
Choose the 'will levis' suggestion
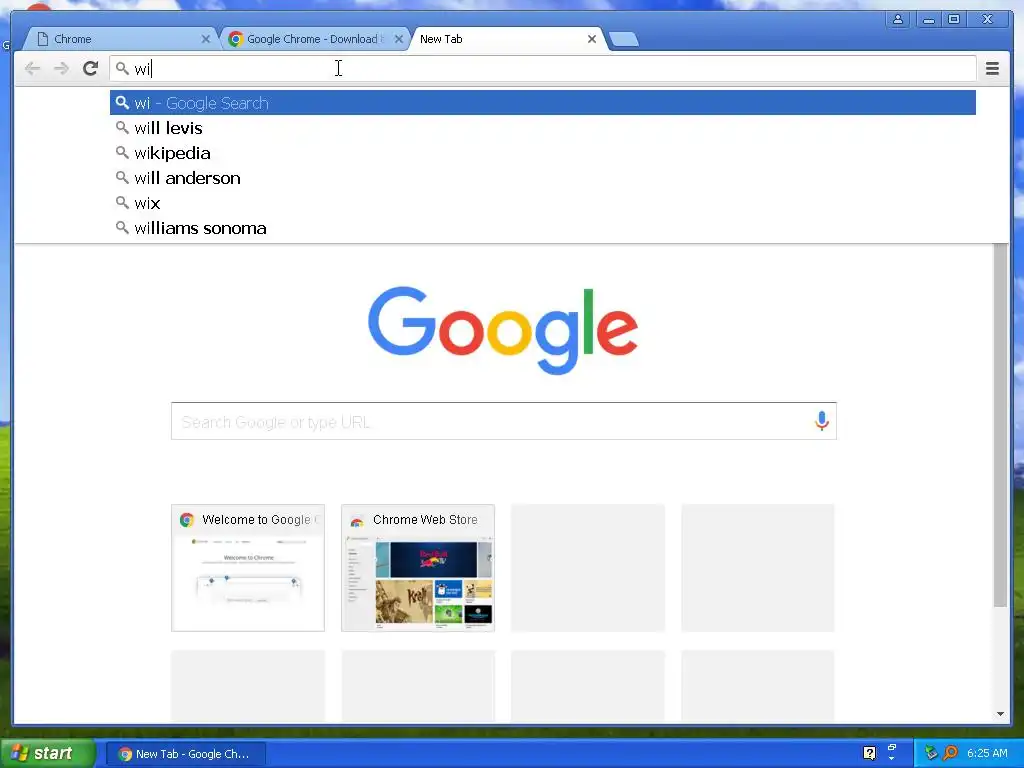[x=543, y=128]
